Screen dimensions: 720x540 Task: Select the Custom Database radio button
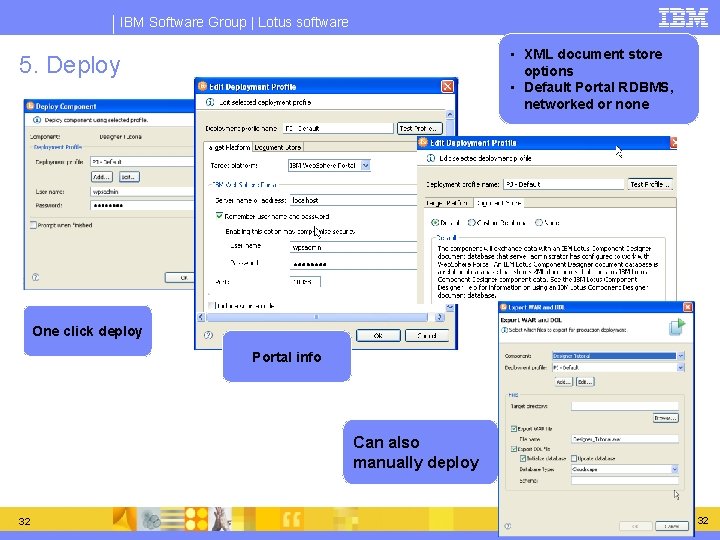click(471, 222)
